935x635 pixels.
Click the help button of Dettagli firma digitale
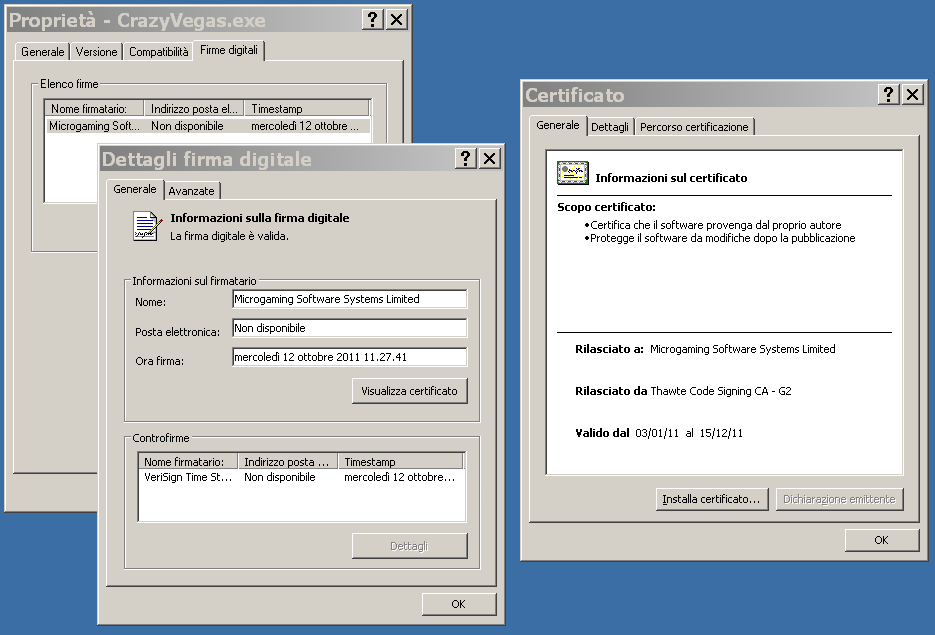pos(466,159)
